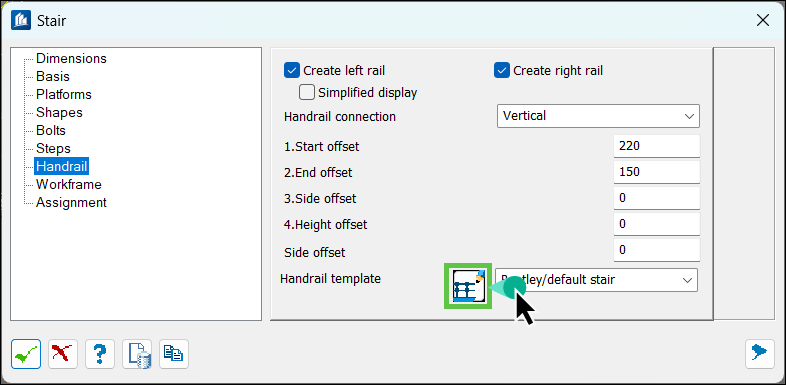
Task: Click the red X cancel icon
Action: [63, 354]
